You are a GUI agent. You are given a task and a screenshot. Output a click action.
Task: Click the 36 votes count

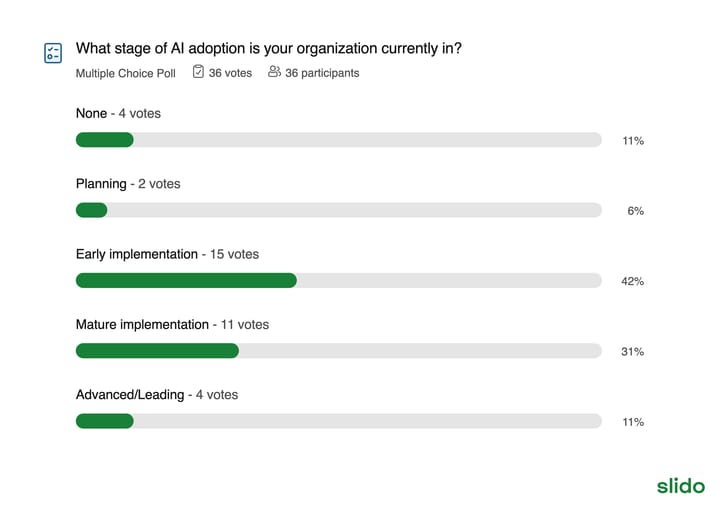[x=230, y=73]
